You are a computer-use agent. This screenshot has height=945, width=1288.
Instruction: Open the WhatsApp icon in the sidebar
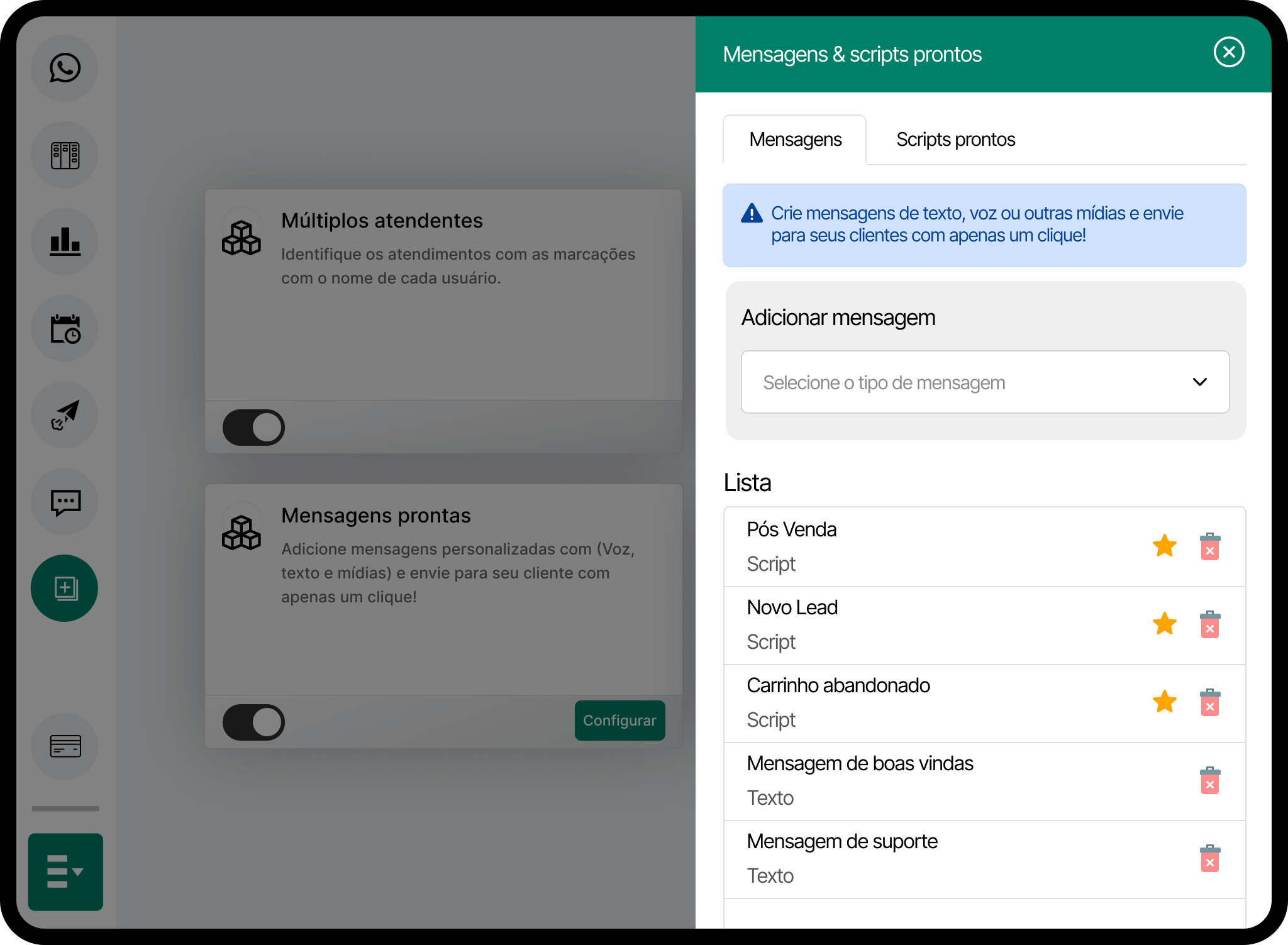[64, 68]
